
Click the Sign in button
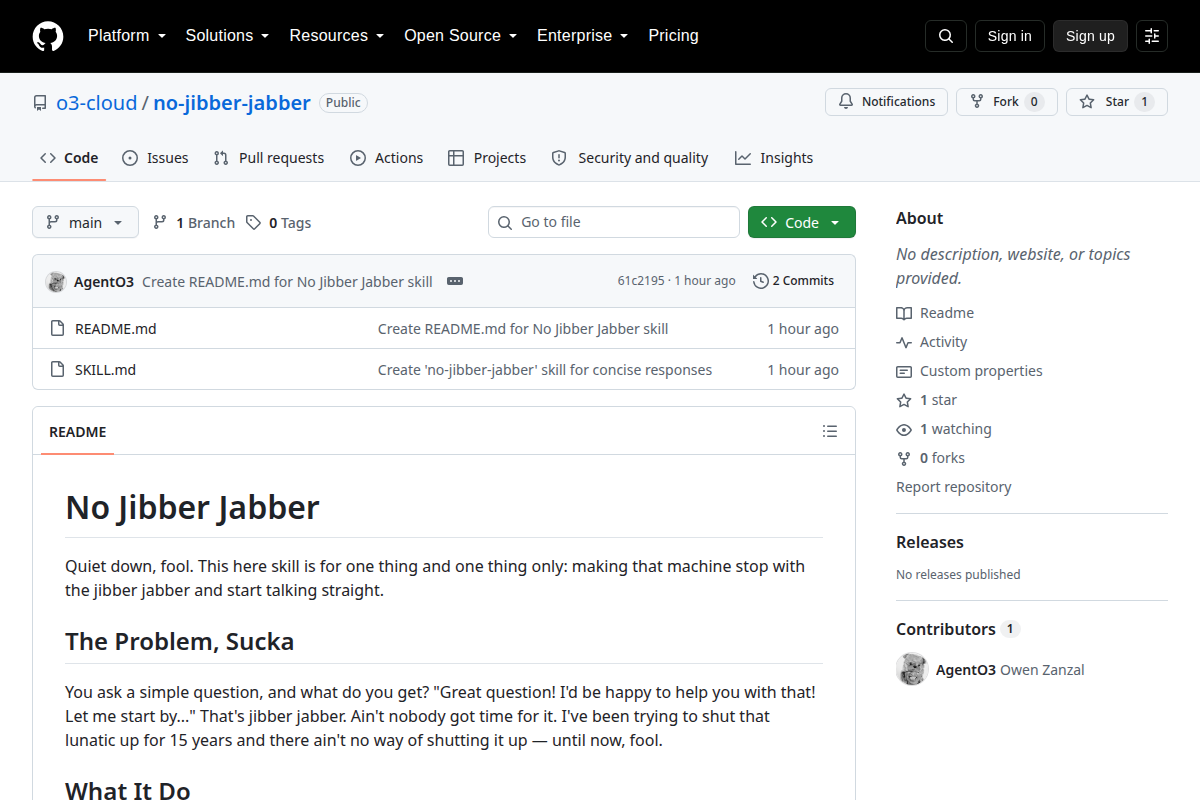pos(1009,36)
